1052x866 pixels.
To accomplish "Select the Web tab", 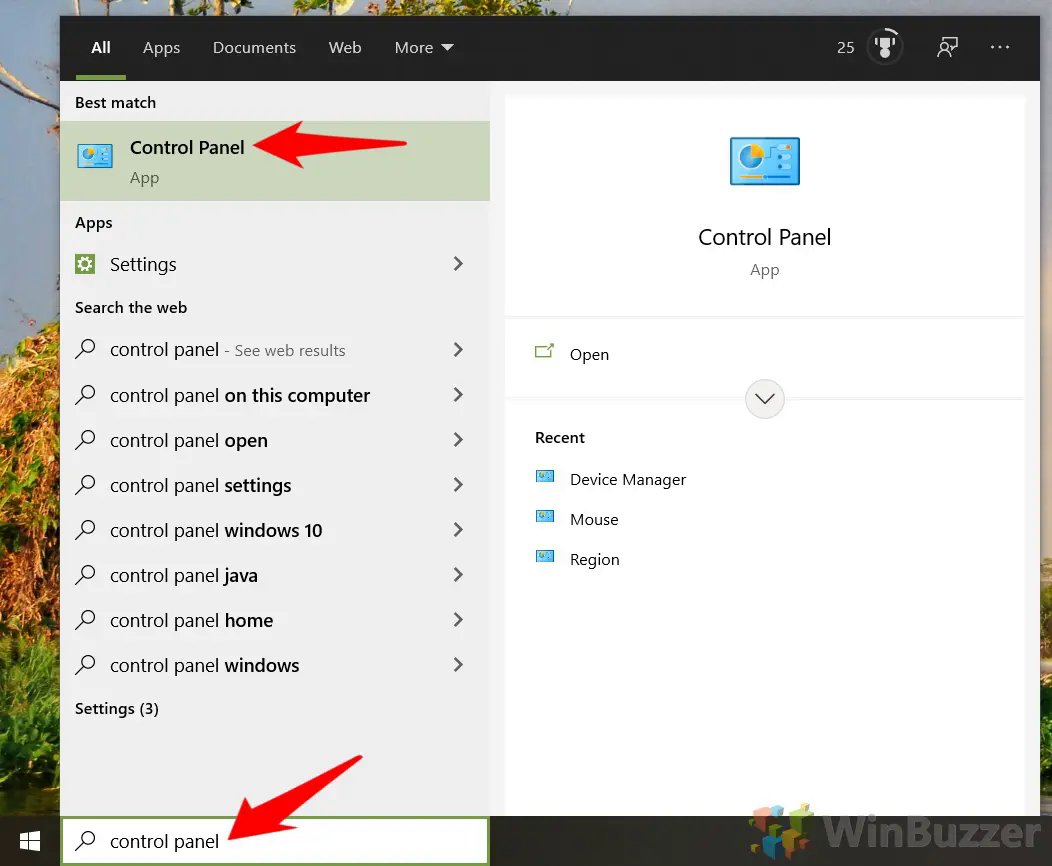I will 345,48.
